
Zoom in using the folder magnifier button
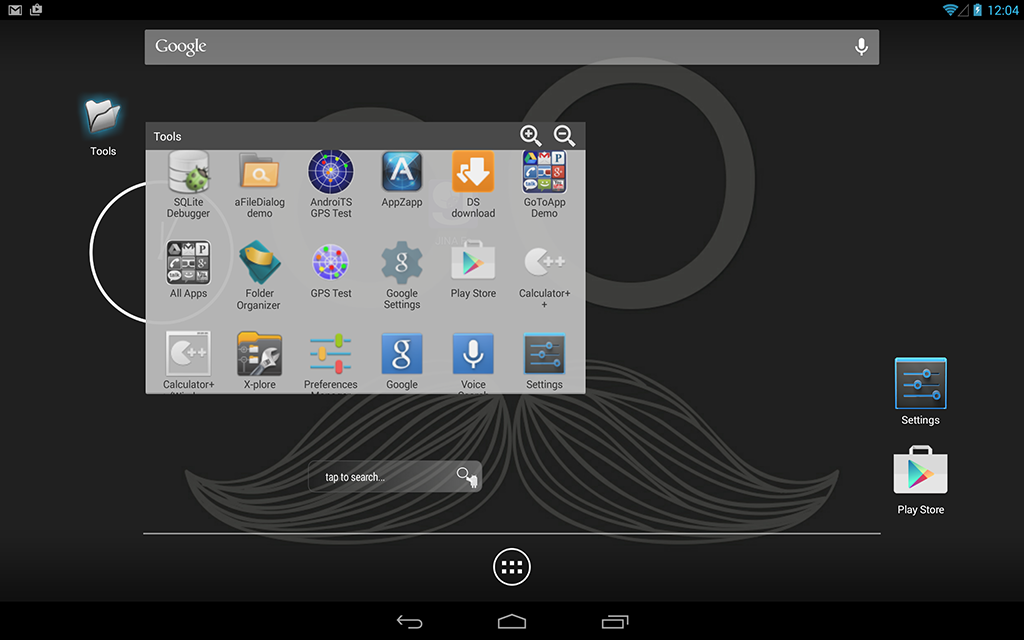pyautogui.click(x=531, y=136)
